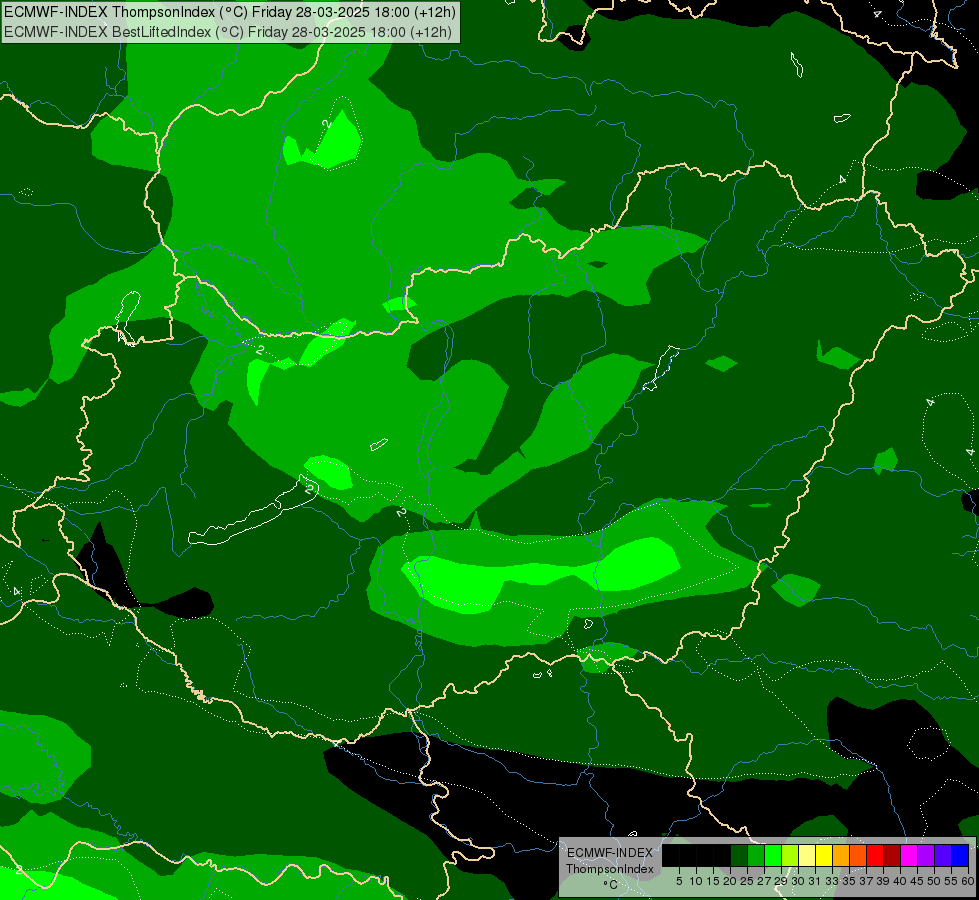Viewport: 979px width, 900px height.
Task: Pick the bright green 27–29 legend swatch
Action: [x=773, y=855]
